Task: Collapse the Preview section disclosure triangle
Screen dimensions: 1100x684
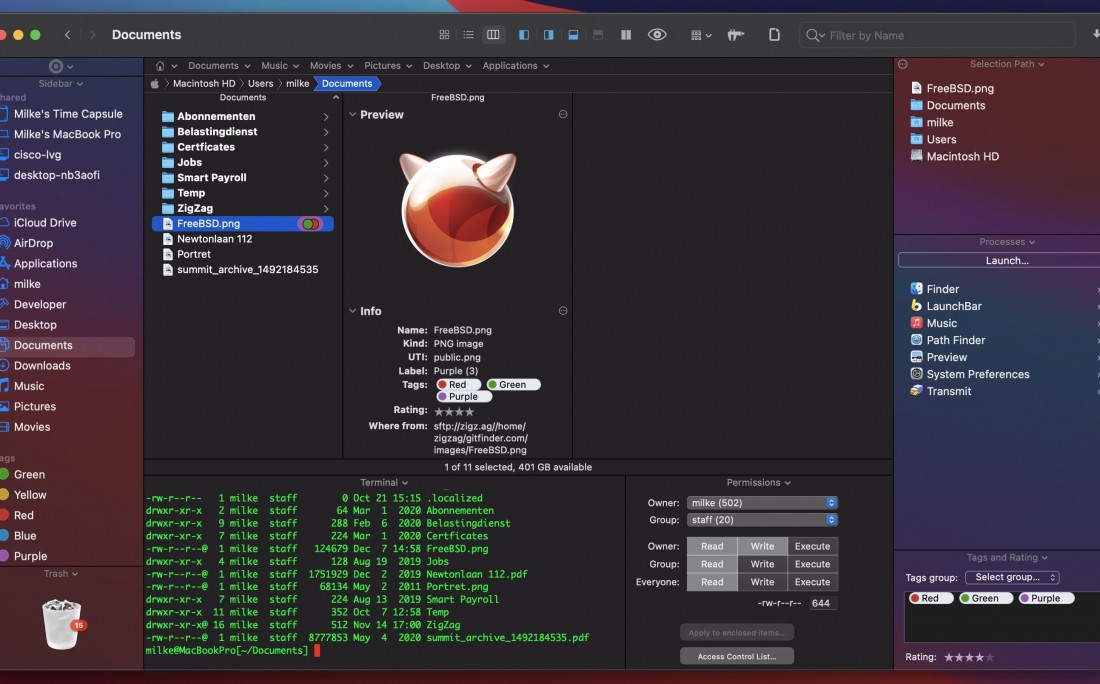Action: click(353, 115)
